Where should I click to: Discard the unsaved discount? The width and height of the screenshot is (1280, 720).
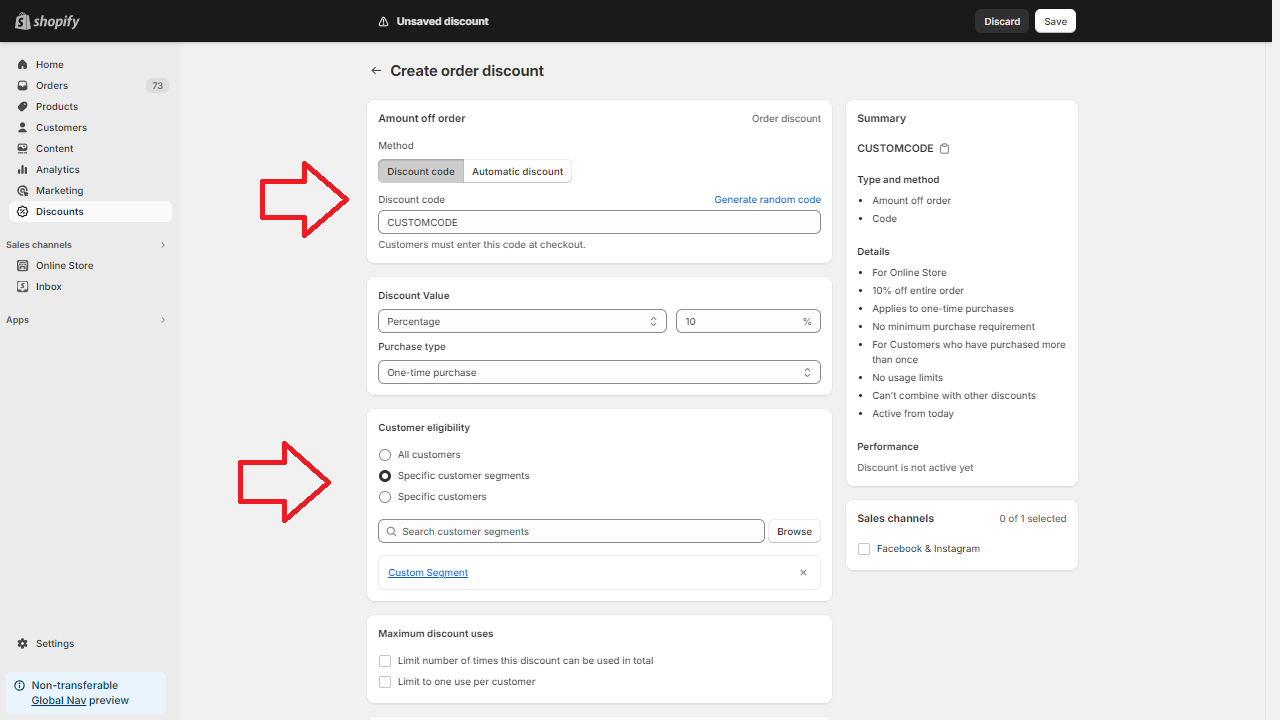pyautogui.click(x=1002, y=21)
